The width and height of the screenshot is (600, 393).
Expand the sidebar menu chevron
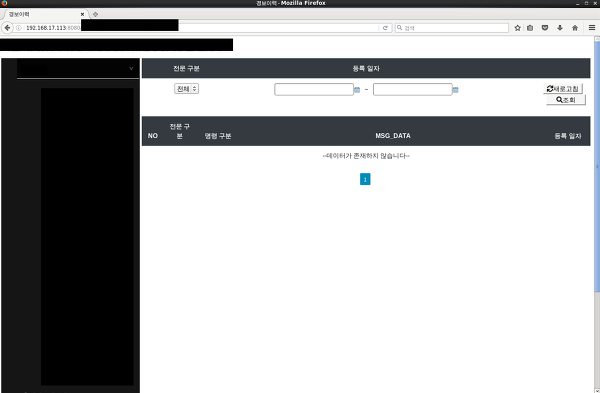(131, 68)
